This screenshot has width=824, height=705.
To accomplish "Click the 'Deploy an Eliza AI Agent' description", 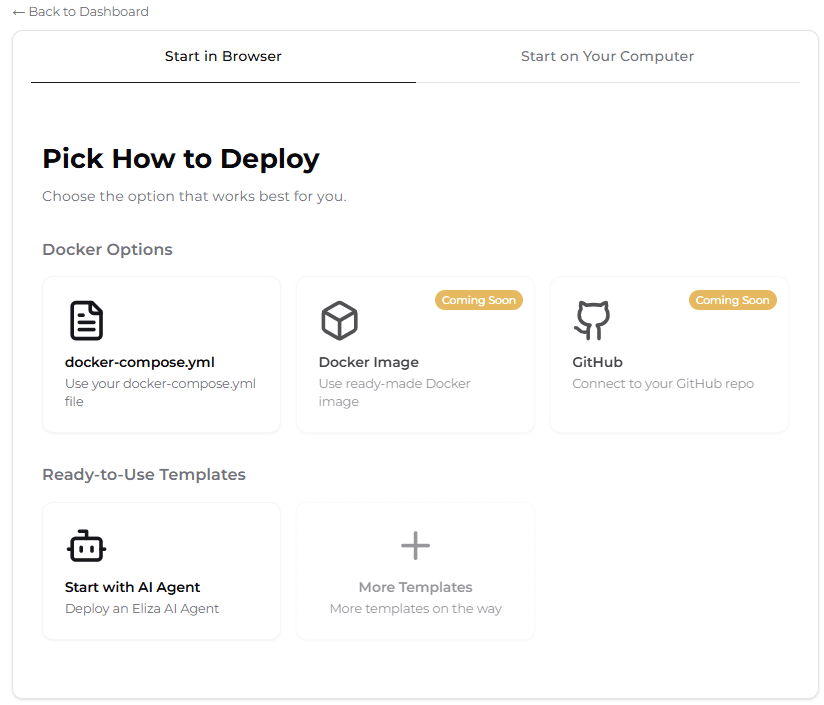I will click(x=142, y=609).
